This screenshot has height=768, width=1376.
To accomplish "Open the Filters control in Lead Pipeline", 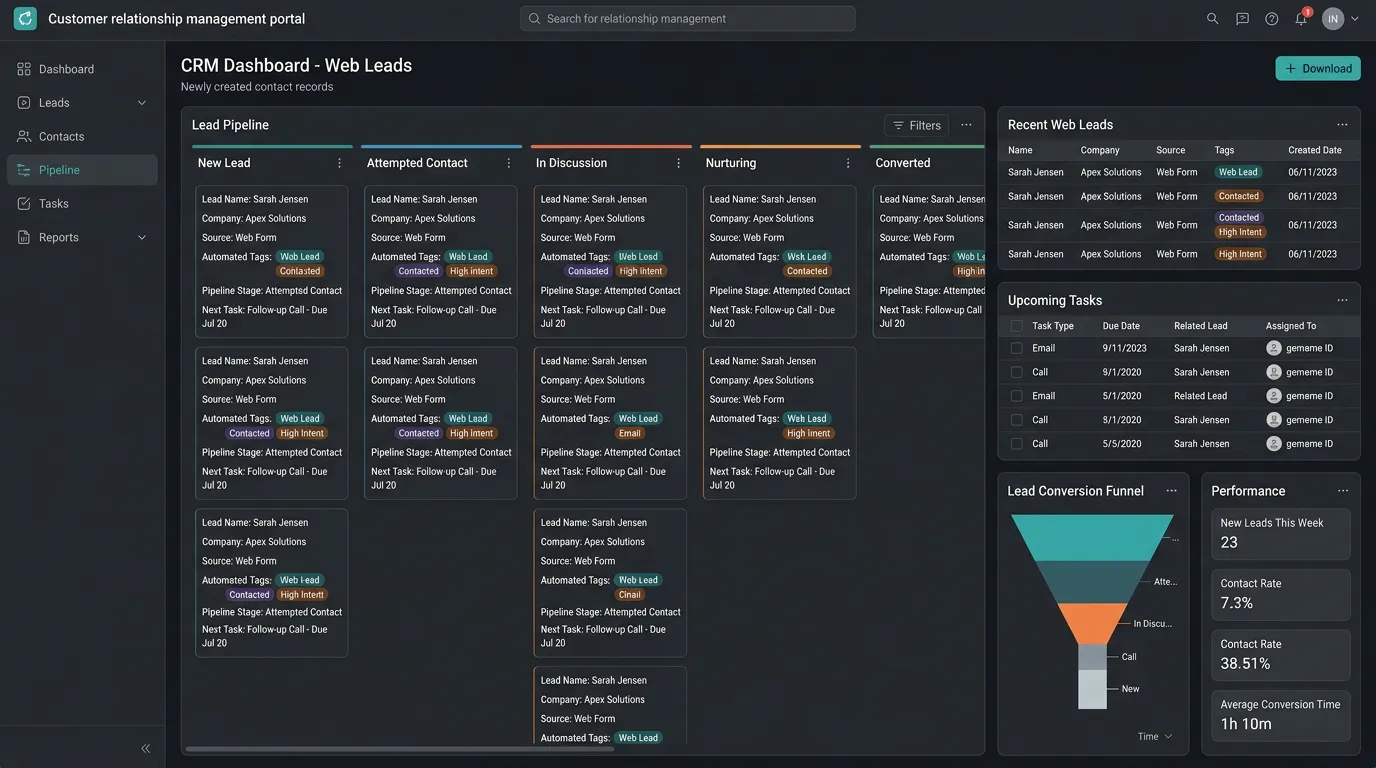I will (x=917, y=125).
